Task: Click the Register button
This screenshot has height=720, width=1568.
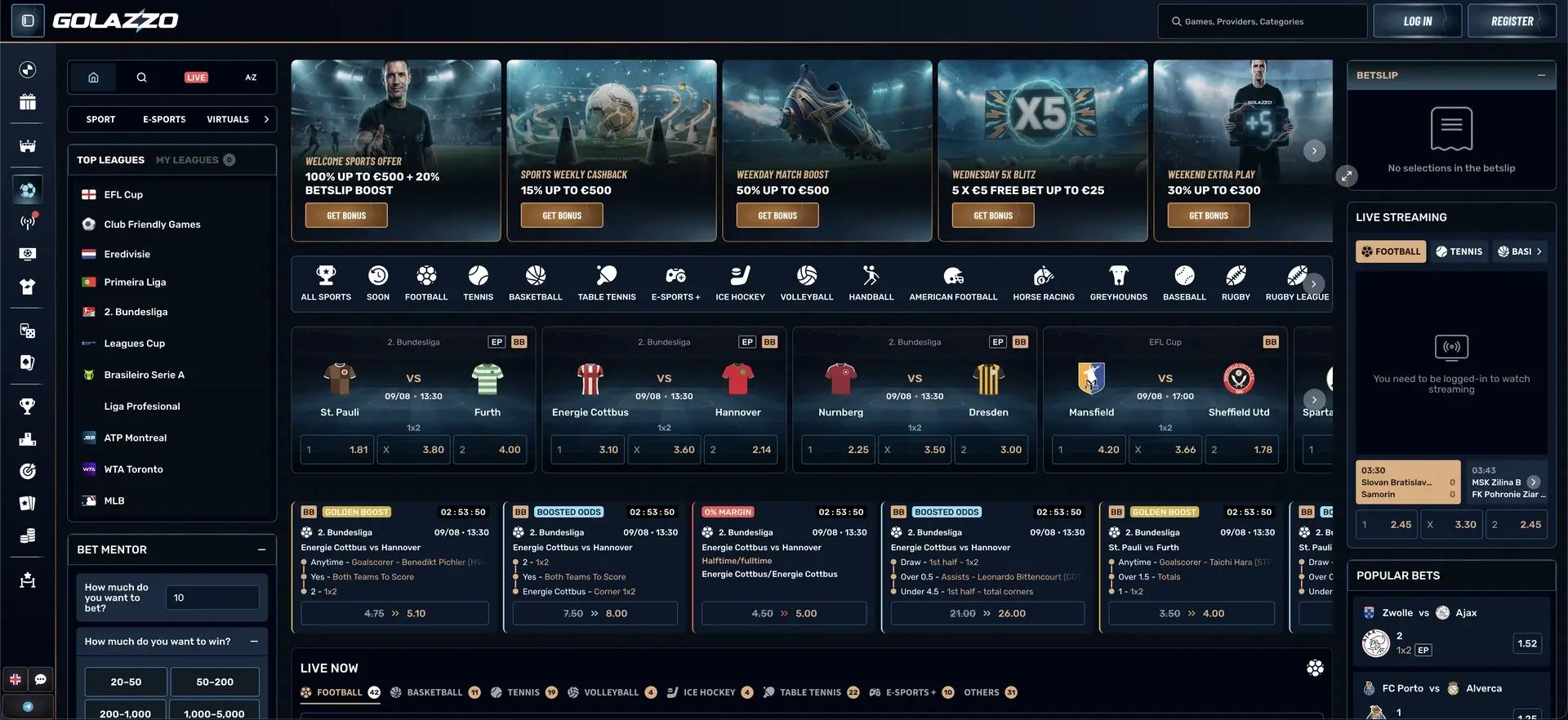Action: click(x=1512, y=21)
